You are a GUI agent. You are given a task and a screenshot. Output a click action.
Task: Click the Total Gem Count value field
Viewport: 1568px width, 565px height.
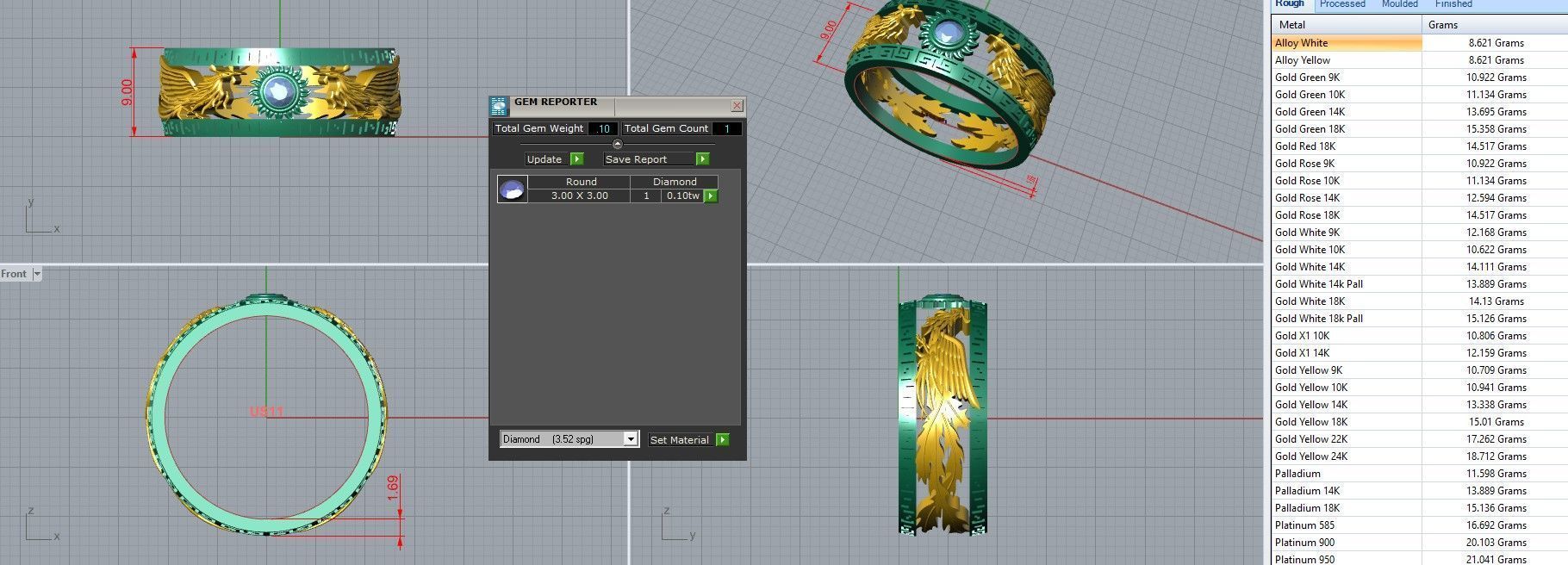727,128
